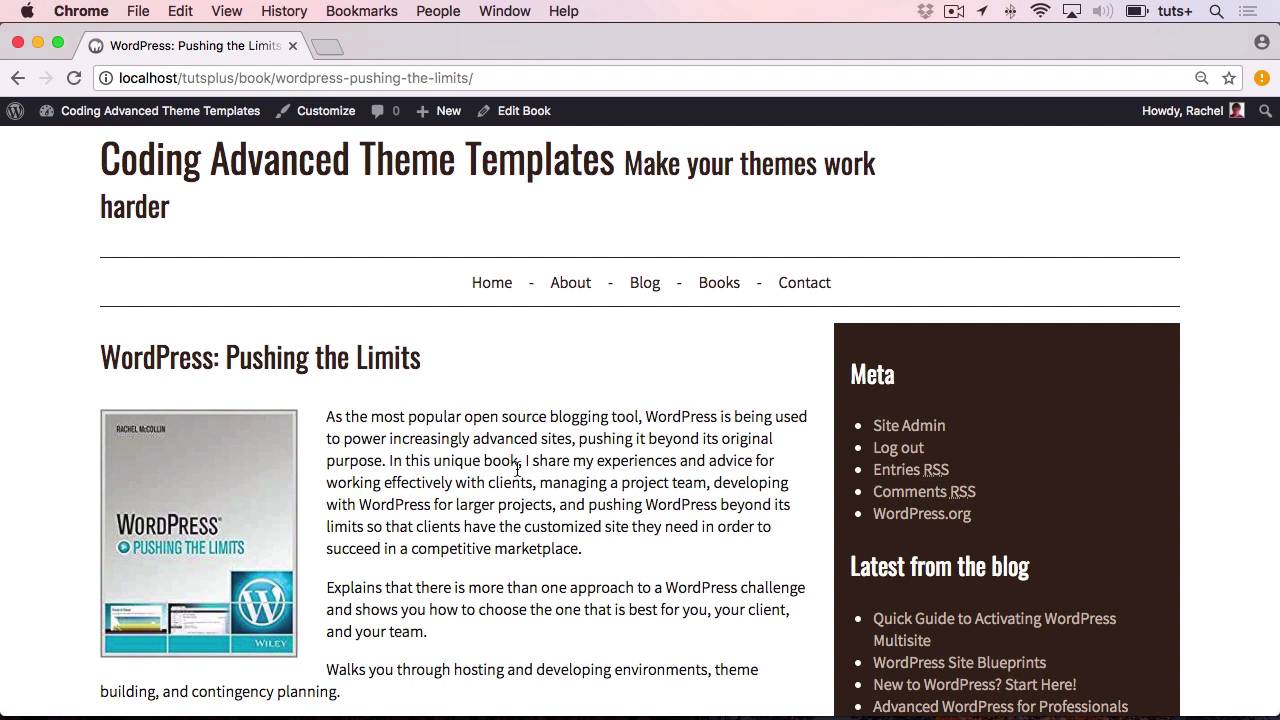Click the zoom magnifier icon in address bar
This screenshot has height=720, width=1280.
[x=1202, y=78]
